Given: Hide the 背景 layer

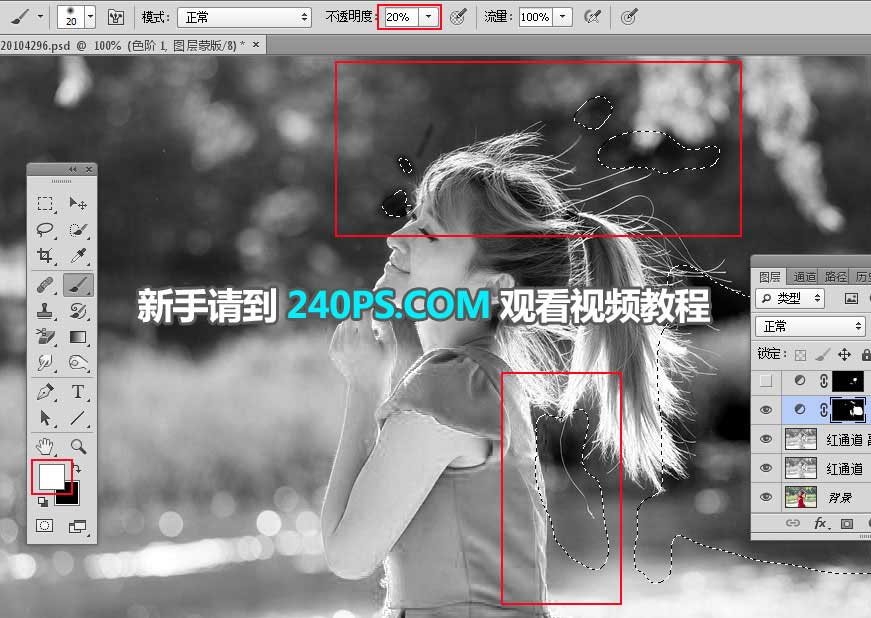Looking at the screenshot, I should 766,497.
